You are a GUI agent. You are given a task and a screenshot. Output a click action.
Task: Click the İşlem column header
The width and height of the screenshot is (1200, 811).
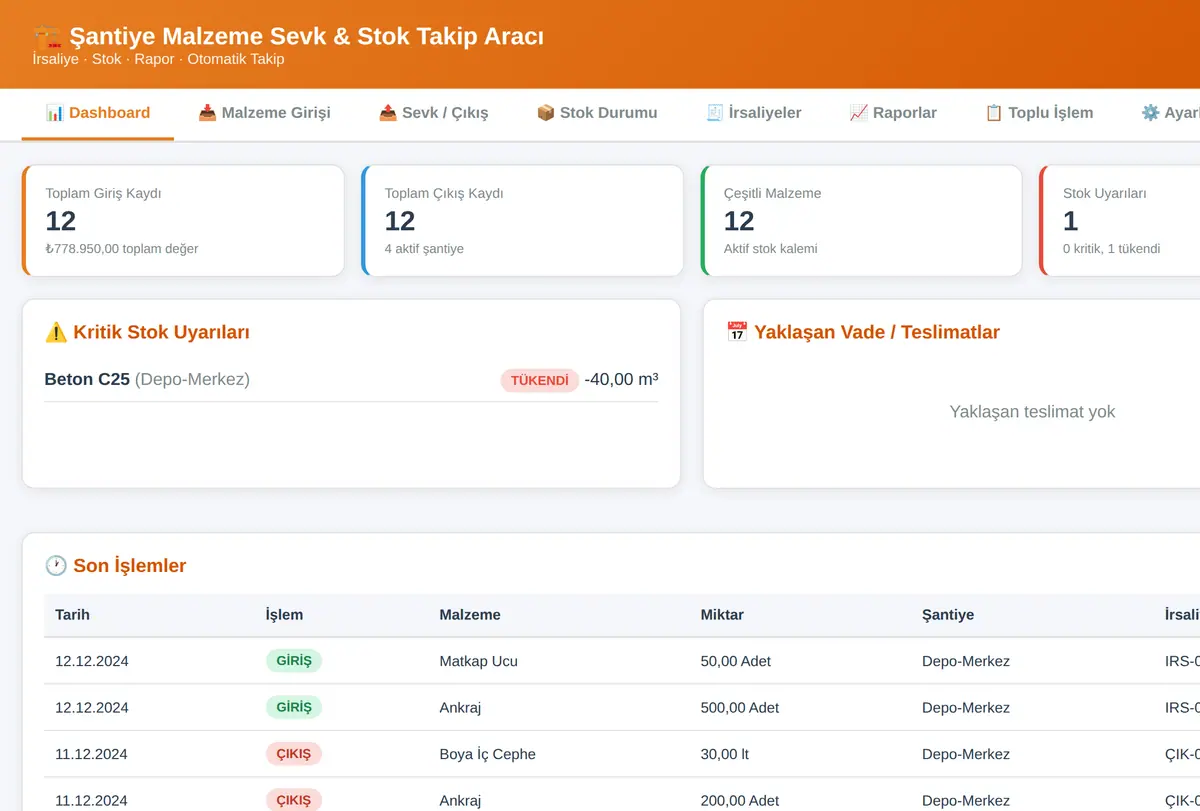click(284, 615)
